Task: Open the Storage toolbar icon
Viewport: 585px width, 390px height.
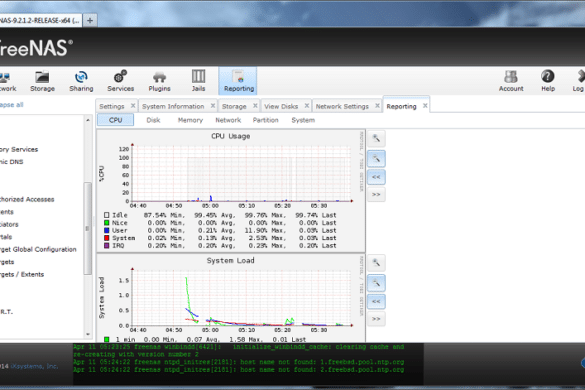Action: (42, 81)
